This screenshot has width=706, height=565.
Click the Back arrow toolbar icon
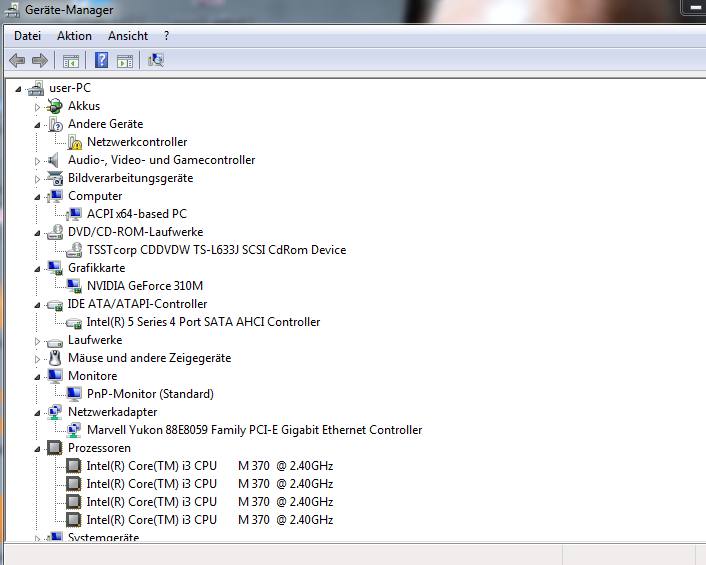[17, 60]
